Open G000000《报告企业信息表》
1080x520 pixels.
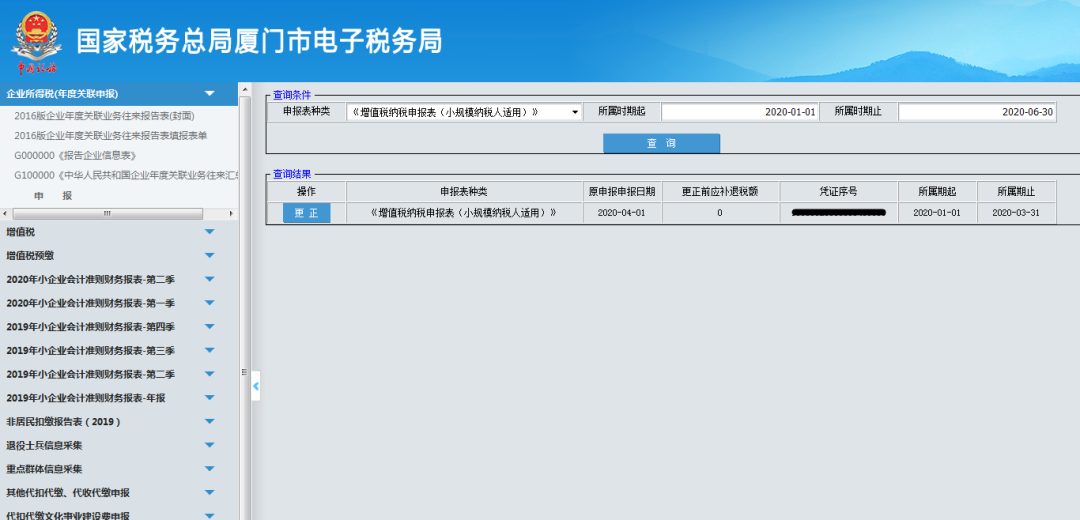click(76, 156)
